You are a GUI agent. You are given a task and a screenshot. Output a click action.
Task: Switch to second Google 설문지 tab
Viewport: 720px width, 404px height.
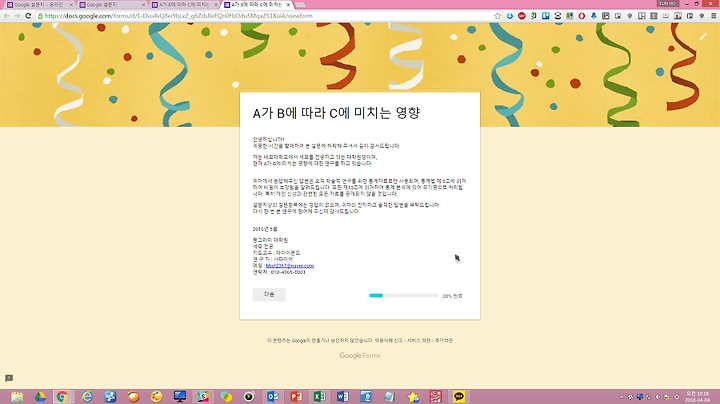(x=112, y=5)
